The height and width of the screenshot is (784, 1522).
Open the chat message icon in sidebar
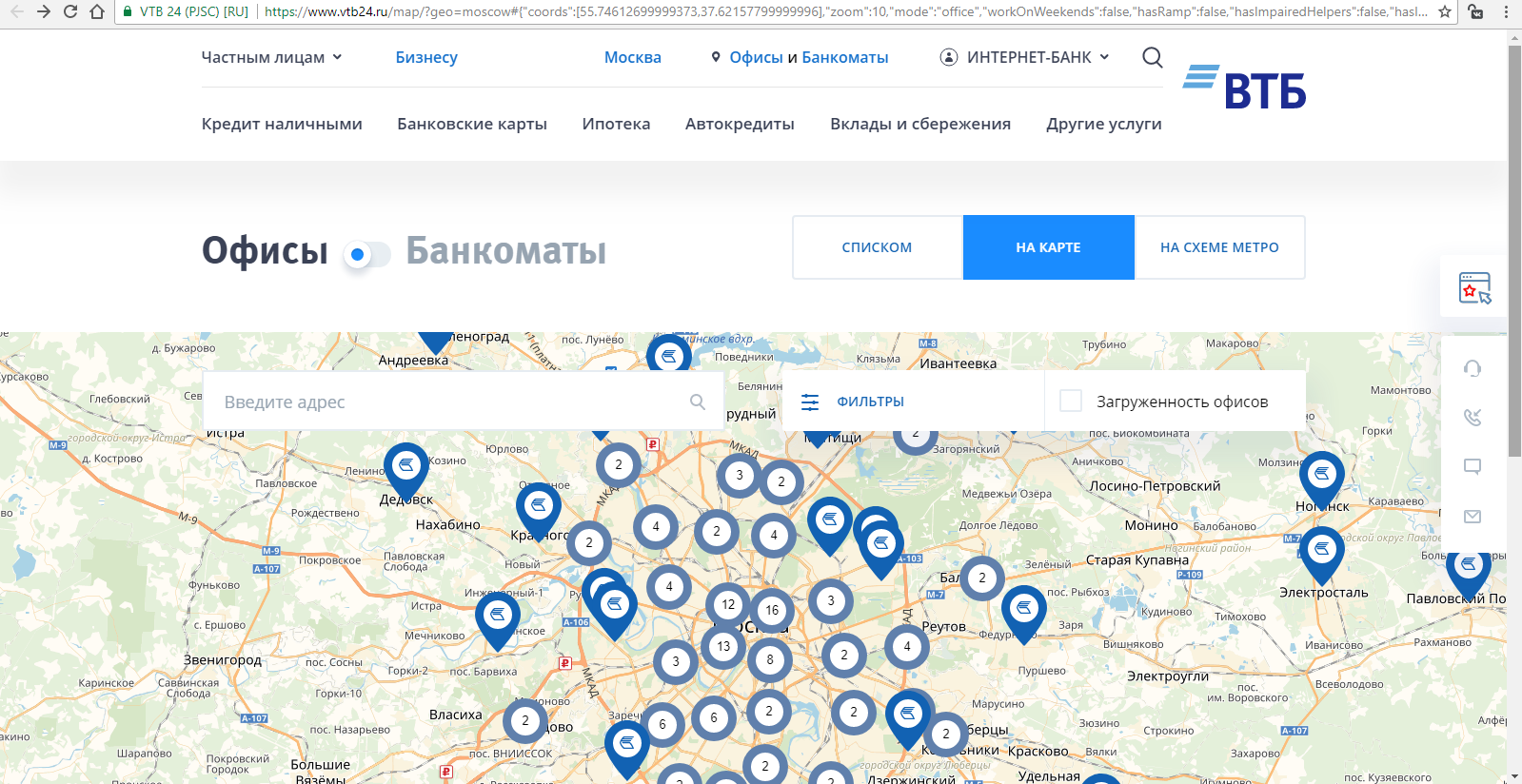click(1473, 466)
